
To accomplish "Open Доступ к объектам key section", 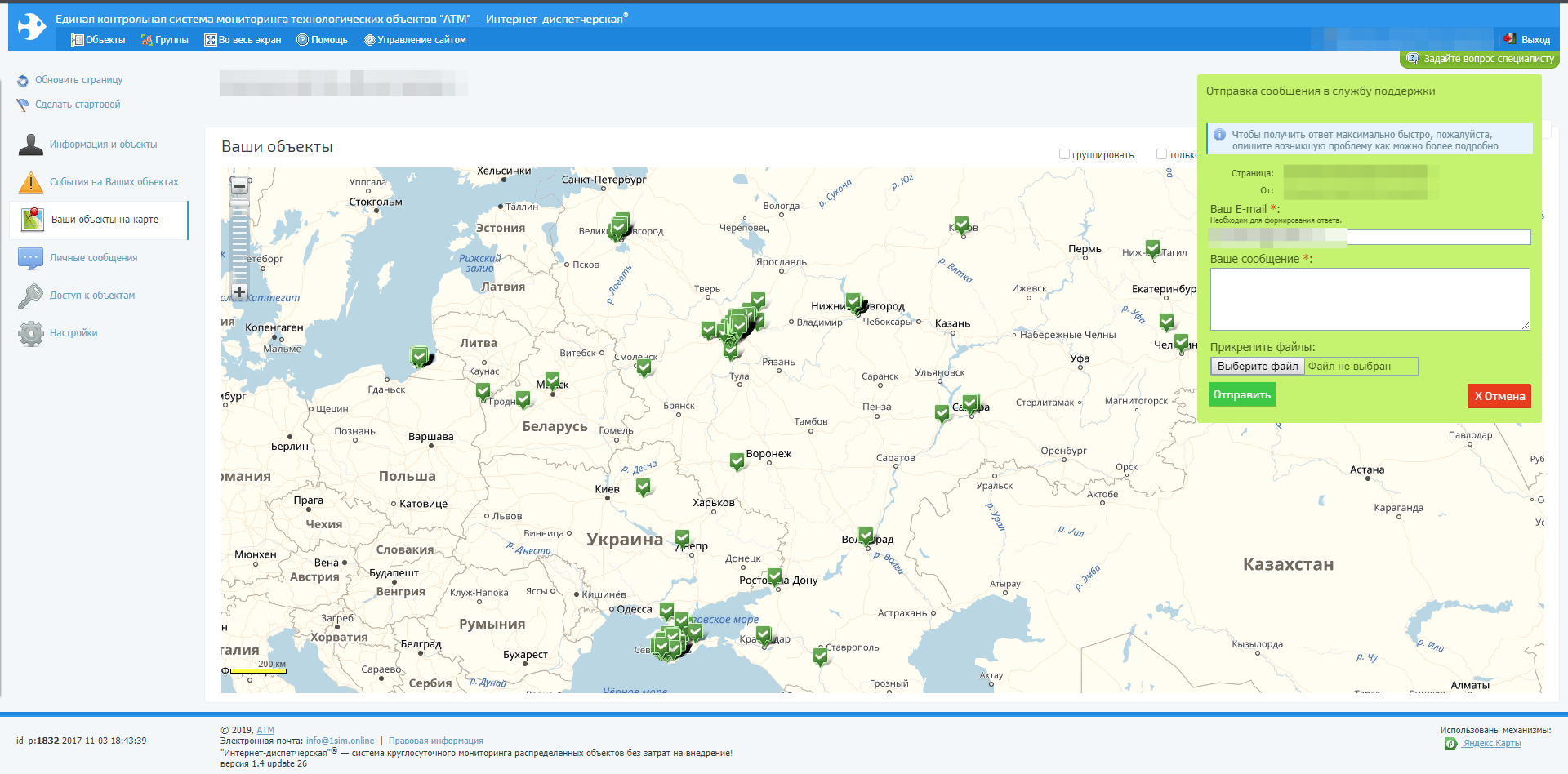I will pos(91,296).
